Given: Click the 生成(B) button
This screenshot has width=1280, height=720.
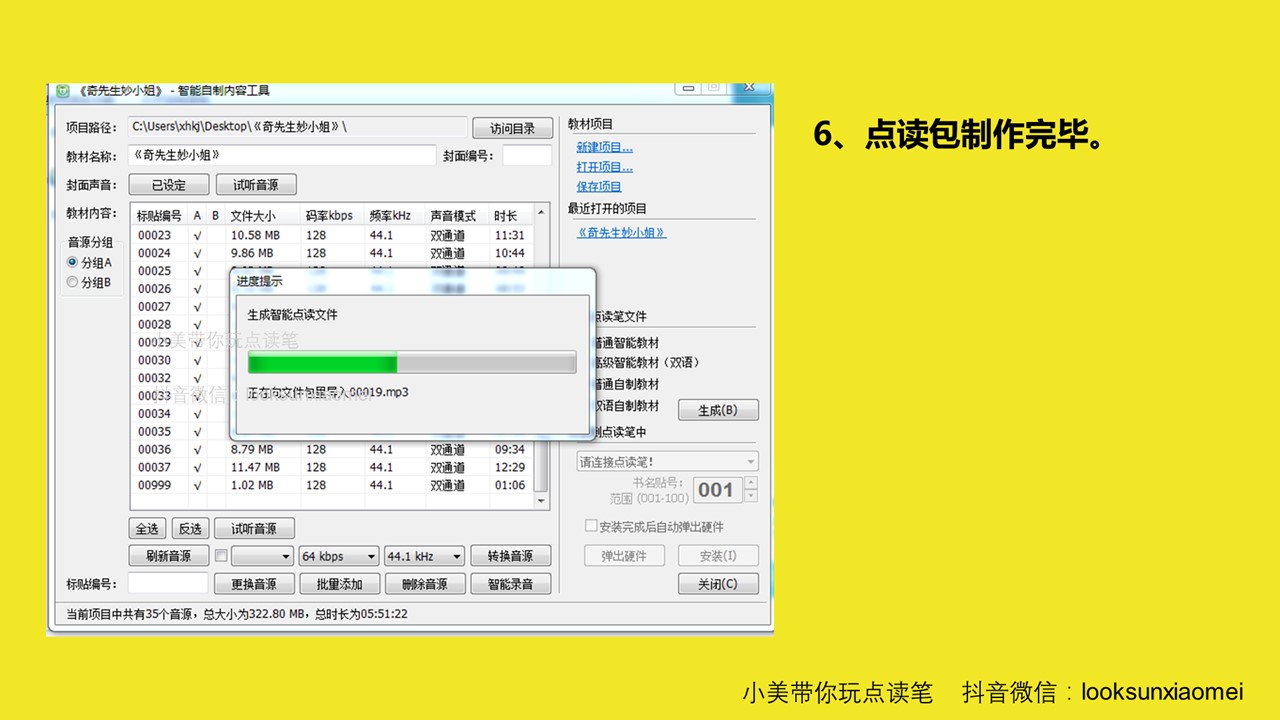Looking at the screenshot, I should click(x=718, y=410).
